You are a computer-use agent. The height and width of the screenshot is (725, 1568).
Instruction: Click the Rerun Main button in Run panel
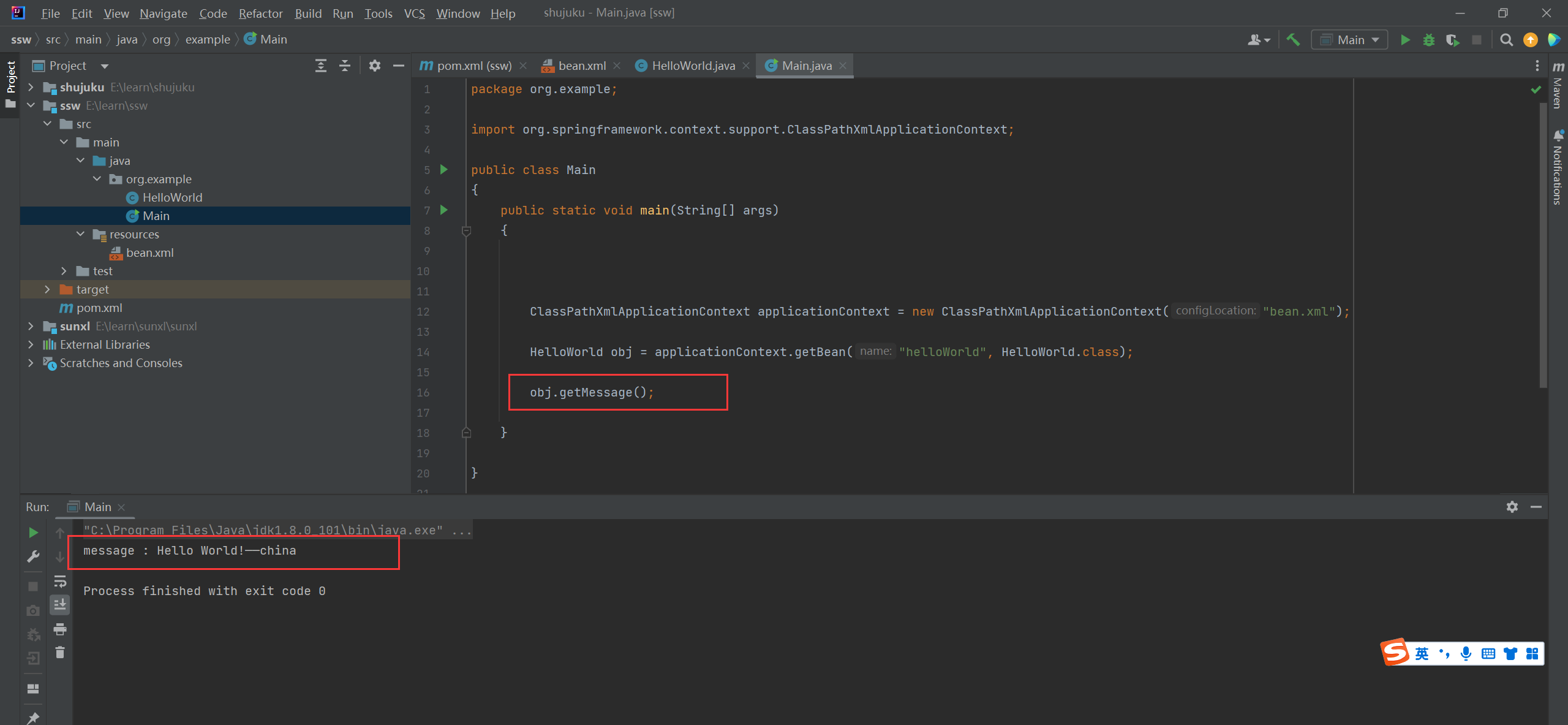pyautogui.click(x=33, y=533)
